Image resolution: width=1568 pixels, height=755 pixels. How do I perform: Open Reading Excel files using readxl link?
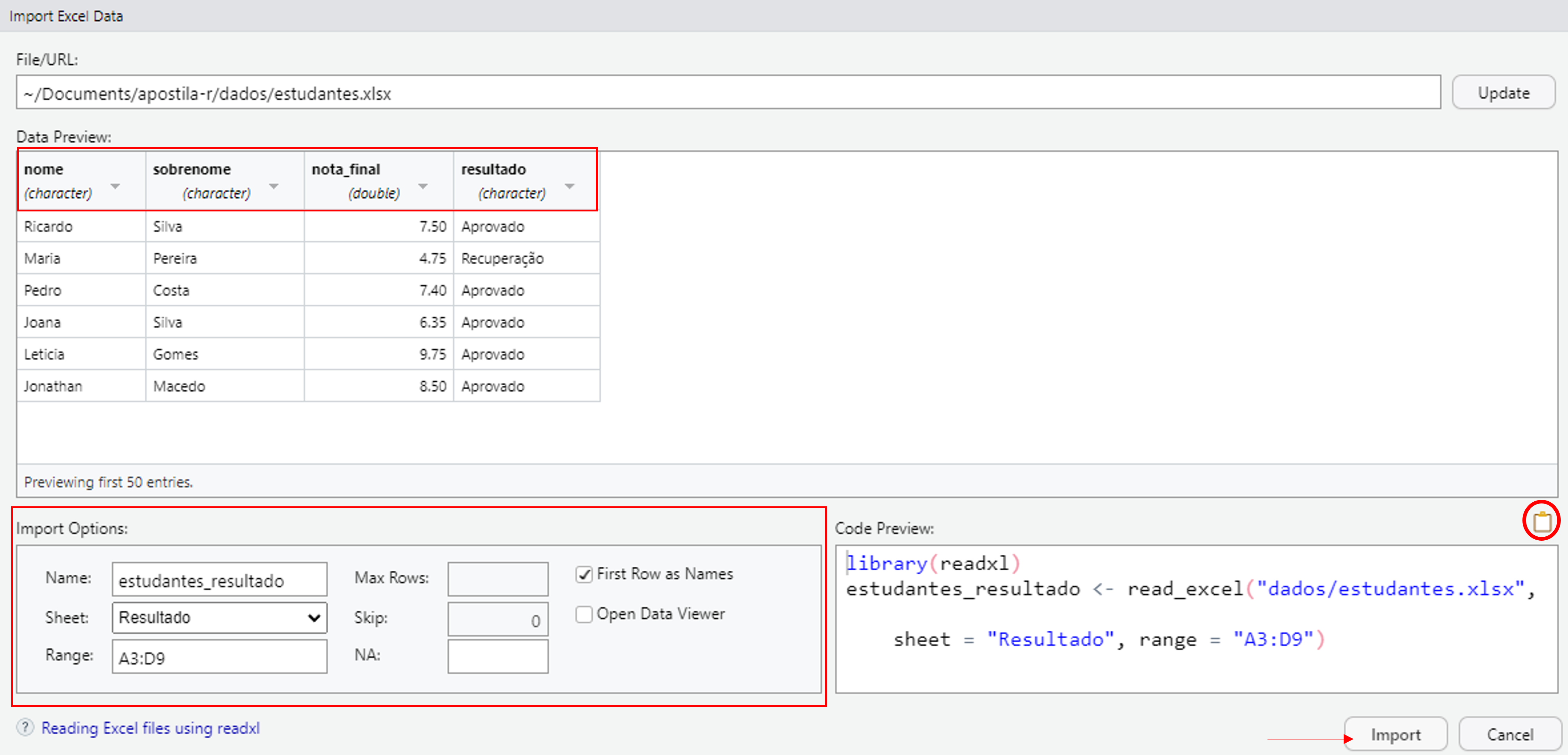coord(150,728)
